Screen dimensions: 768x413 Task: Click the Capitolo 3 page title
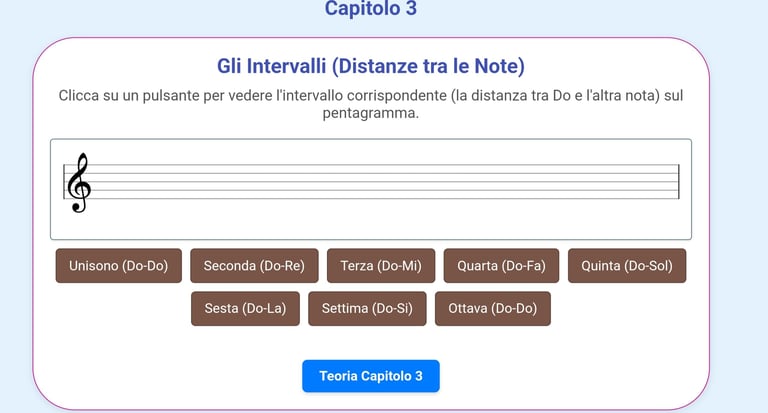(x=371, y=8)
